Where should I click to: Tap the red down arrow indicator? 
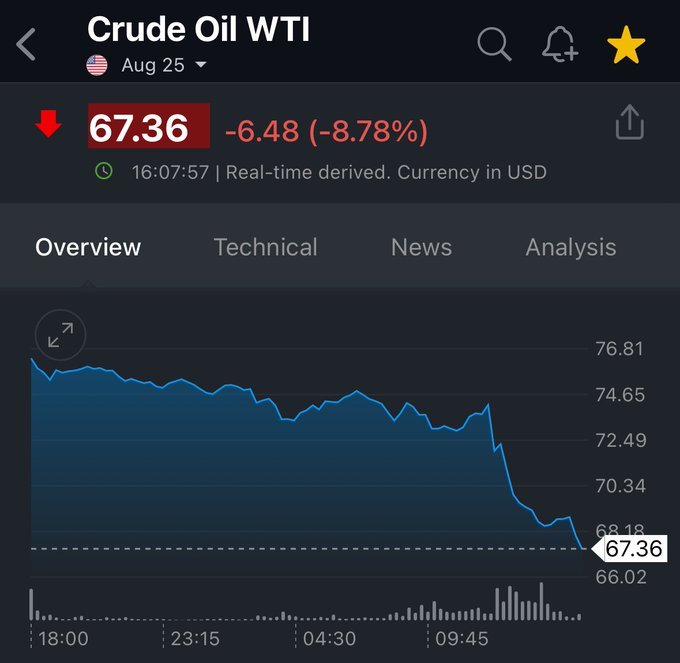click(x=48, y=124)
